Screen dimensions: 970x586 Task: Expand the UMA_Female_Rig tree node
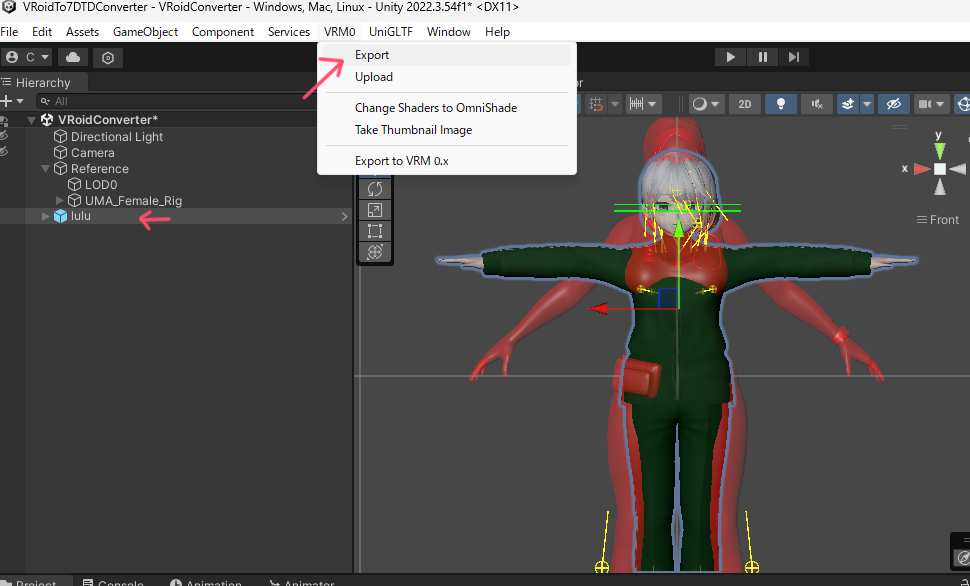(60, 201)
